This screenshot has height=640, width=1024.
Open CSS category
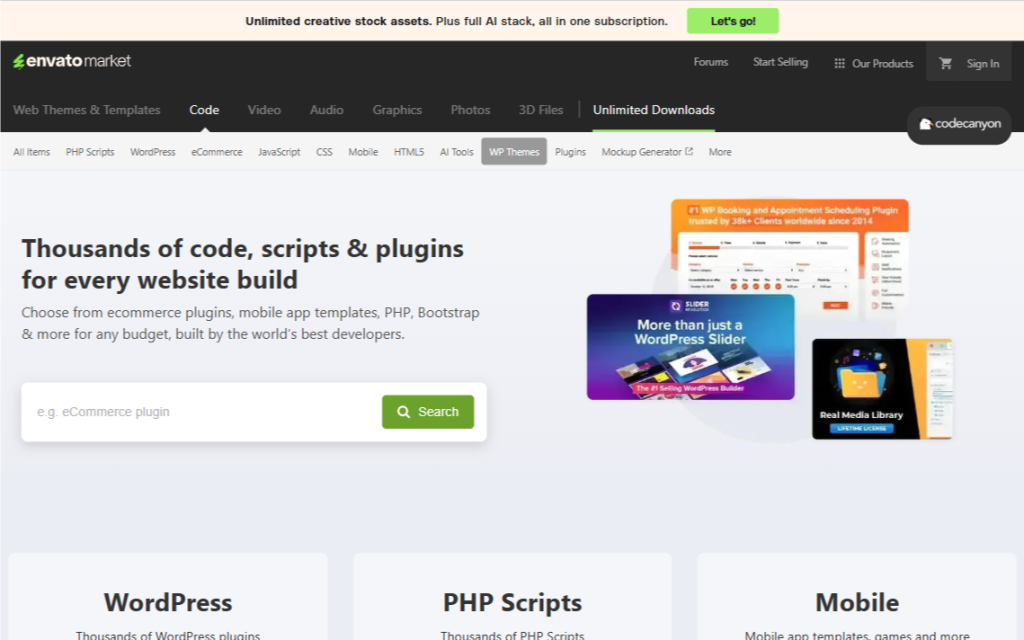325,152
